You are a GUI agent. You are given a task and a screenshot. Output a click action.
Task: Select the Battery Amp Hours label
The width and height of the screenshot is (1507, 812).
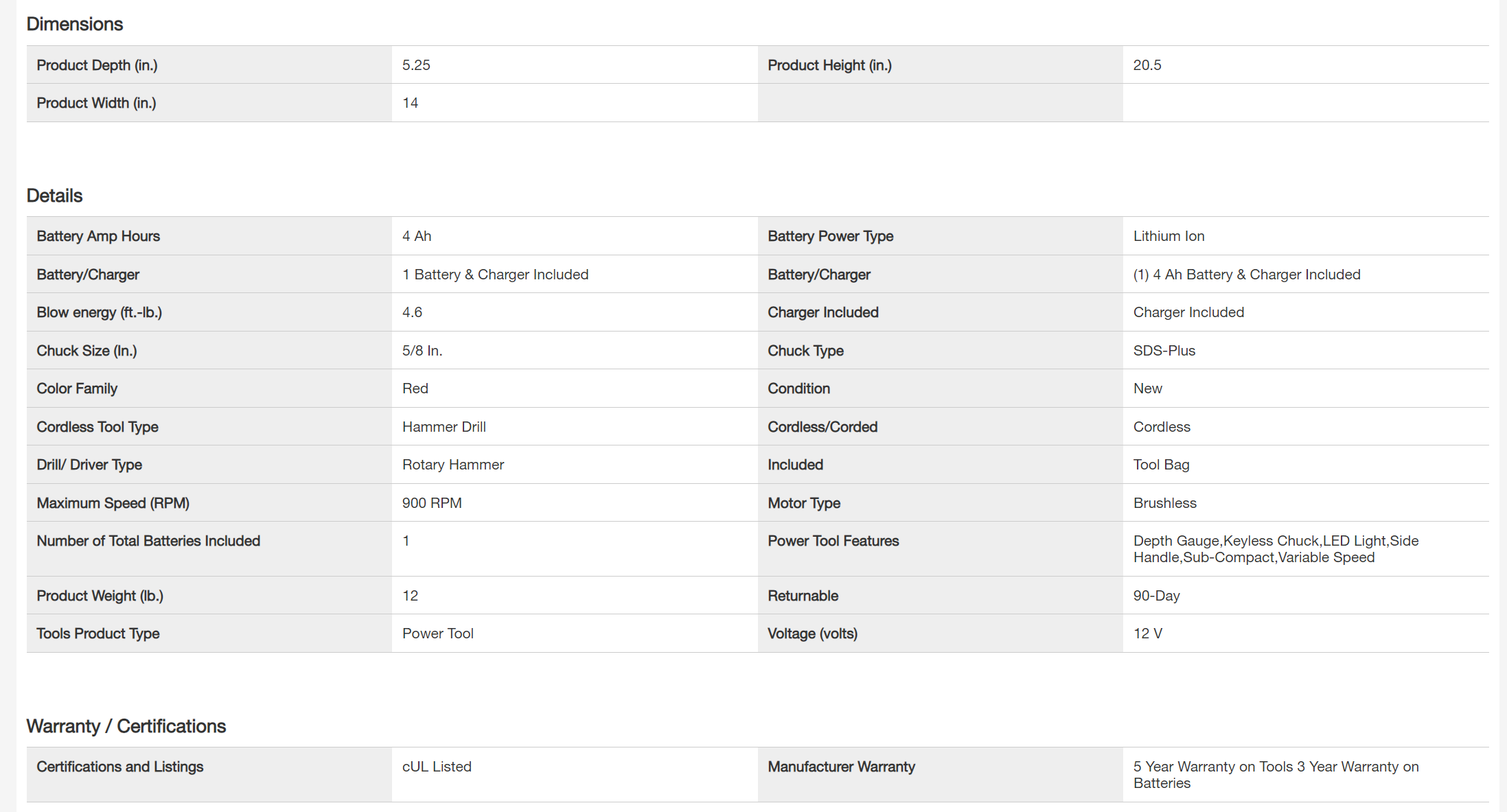[x=98, y=236]
